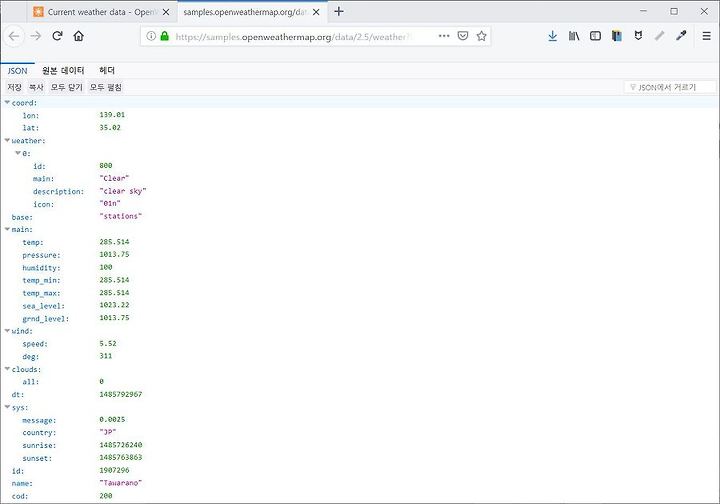Click the temp key label
This screenshot has width=720, height=504.
(x=33, y=242)
